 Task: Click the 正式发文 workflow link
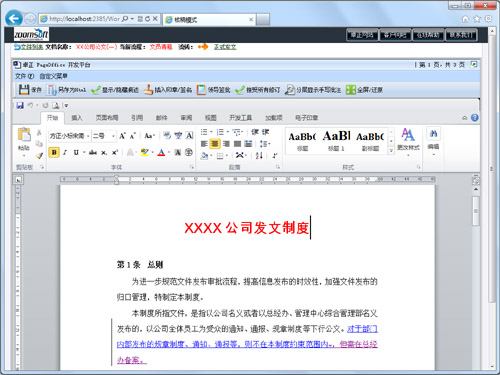[225, 47]
